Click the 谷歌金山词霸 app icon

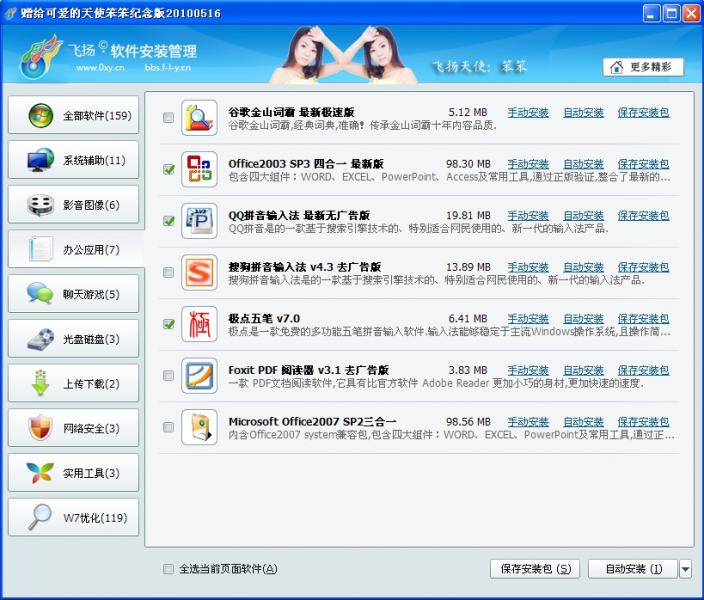point(199,118)
